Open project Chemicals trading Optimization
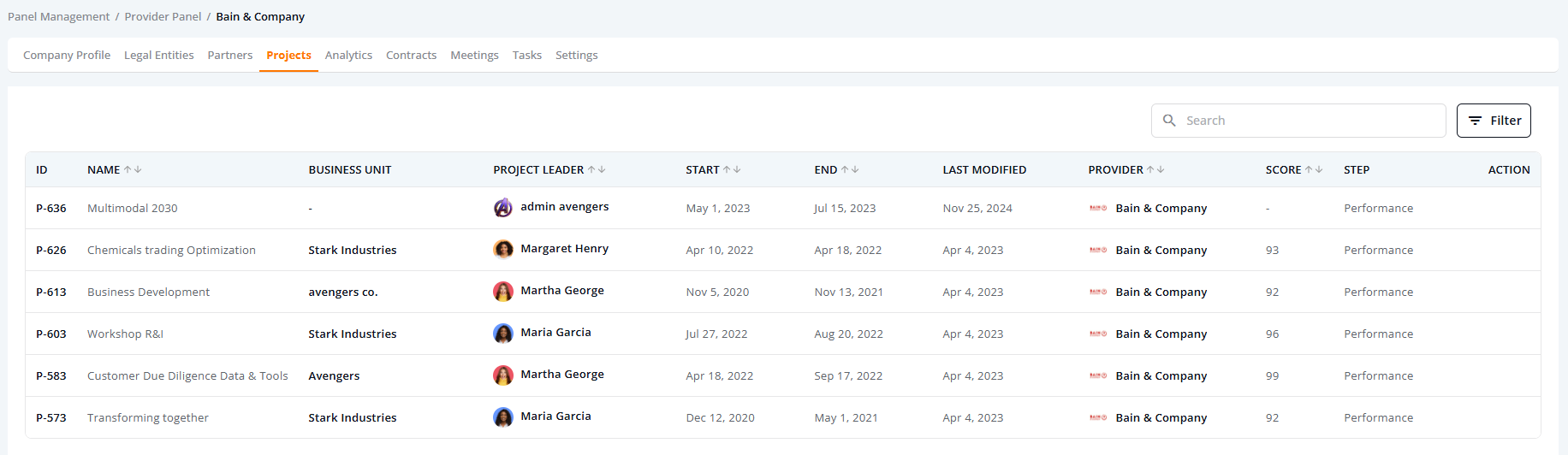 [x=171, y=250]
